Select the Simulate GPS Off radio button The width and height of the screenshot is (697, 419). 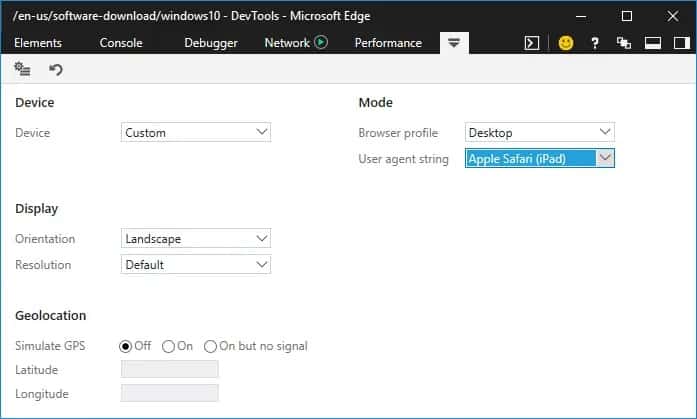pos(125,346)
